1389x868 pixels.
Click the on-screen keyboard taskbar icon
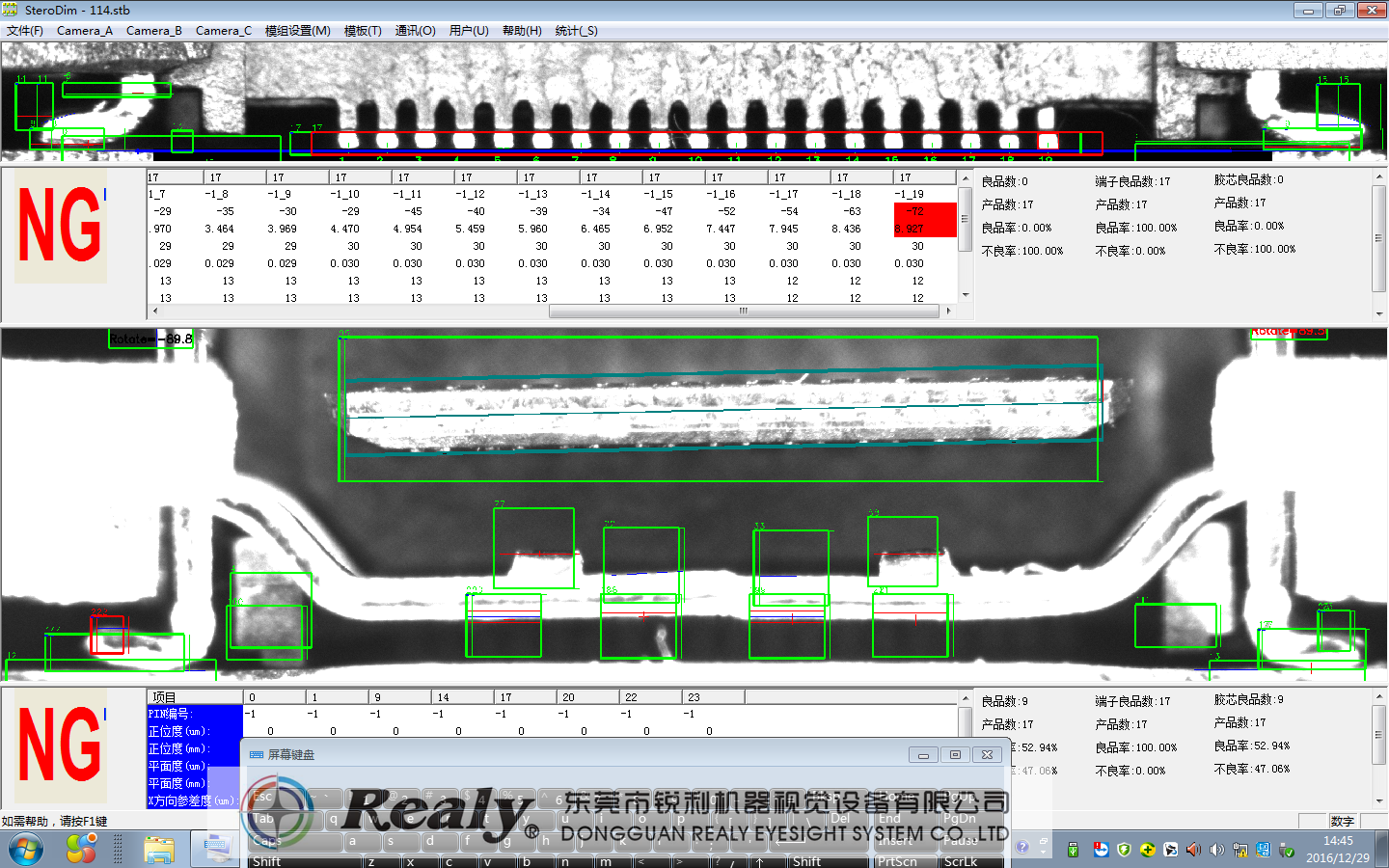(x=214, y=850)
